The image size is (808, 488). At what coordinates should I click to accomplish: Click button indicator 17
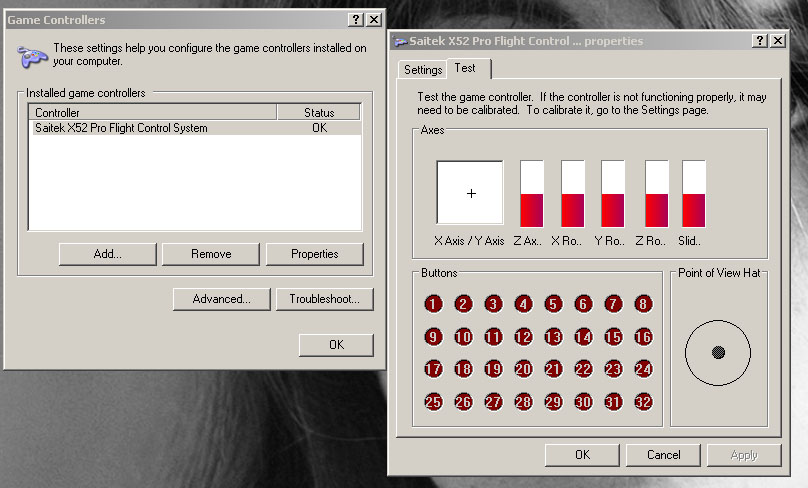click(433, 369)
